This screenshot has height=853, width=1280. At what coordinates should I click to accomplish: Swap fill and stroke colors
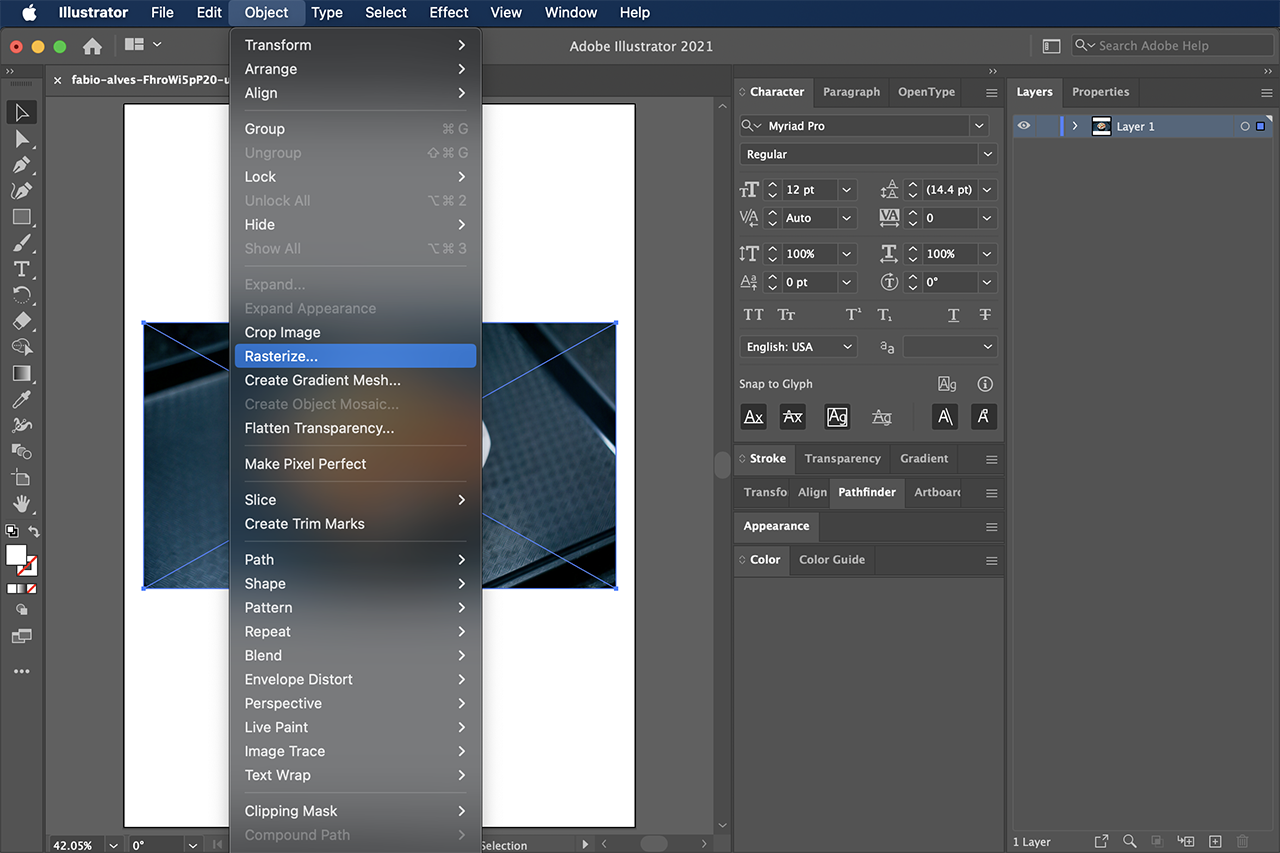[x=34, y=531]
